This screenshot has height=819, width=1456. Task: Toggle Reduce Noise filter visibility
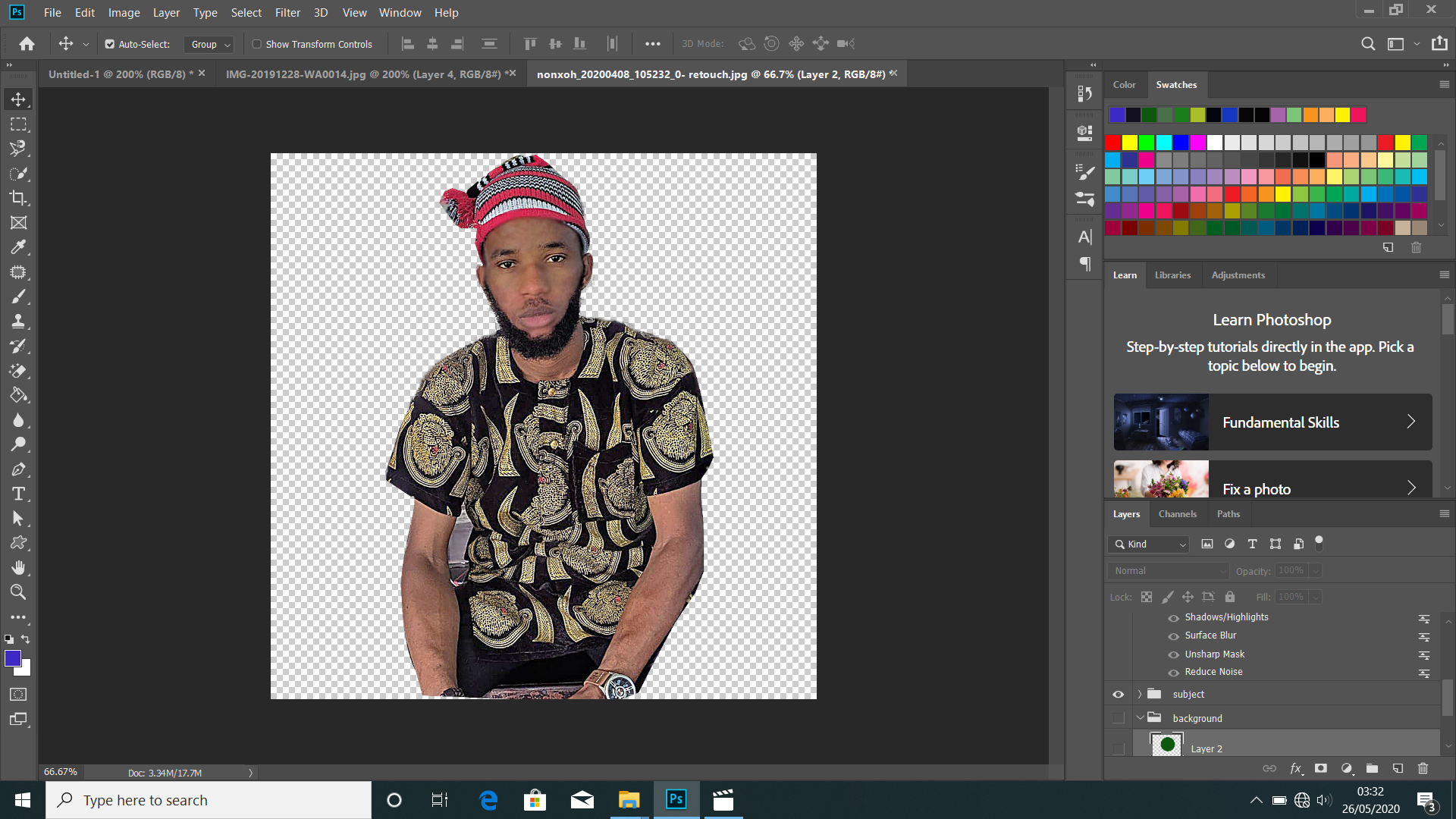click(1174, 672)
